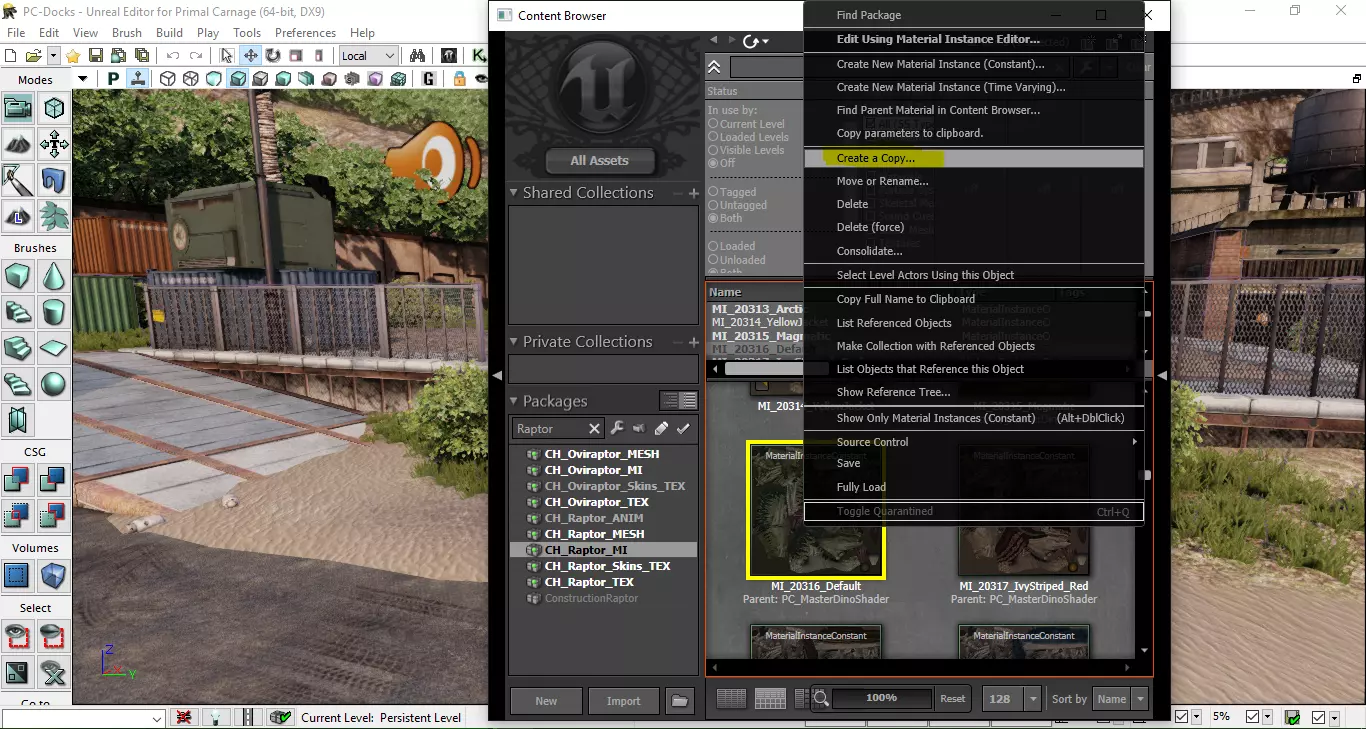Open the Local coordinate system dropdown
The height and width of the screenshot is (729, 1366).
tap(368, 56)
